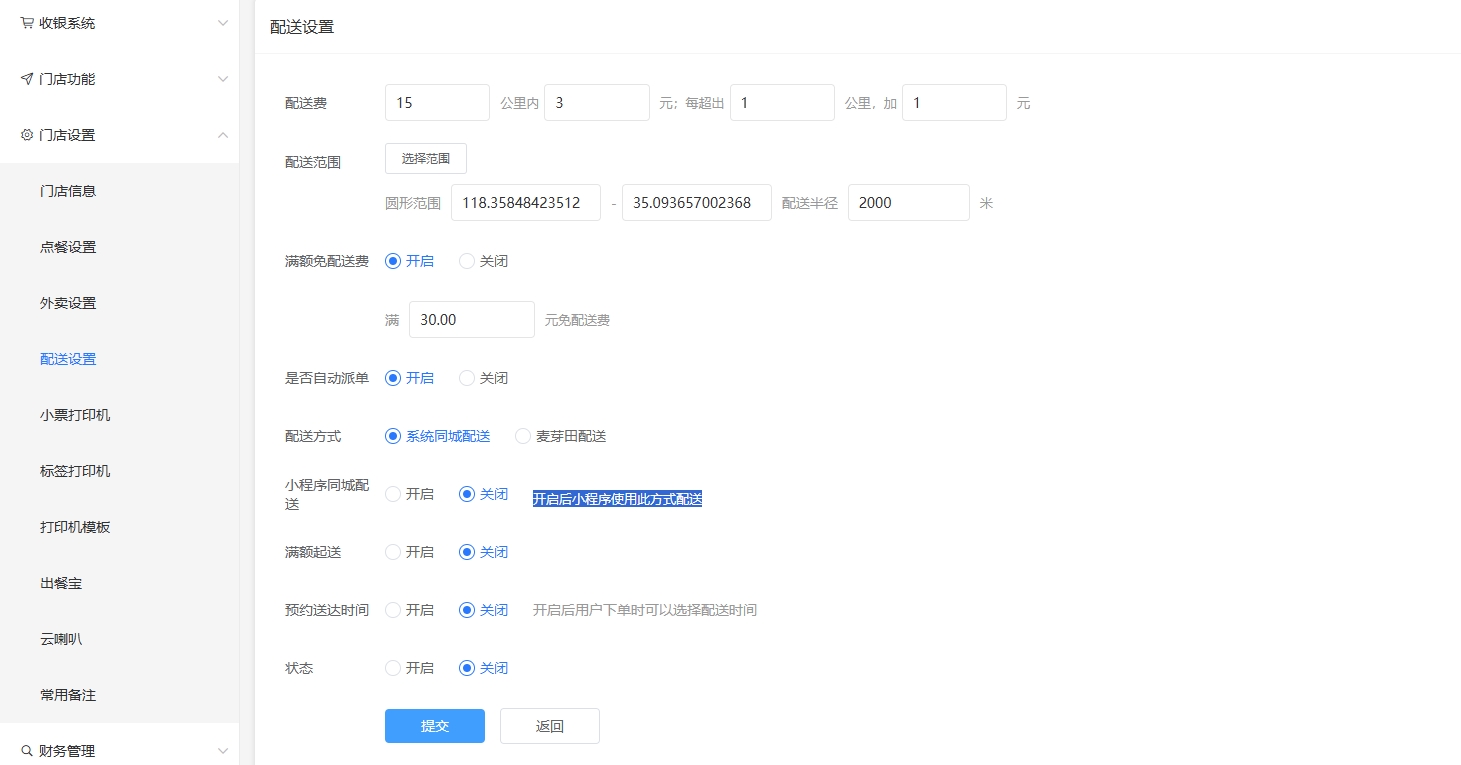1461x765 pixels.
Task: Enable 开启 for 小程序同城配送
Action: [393, 494]
